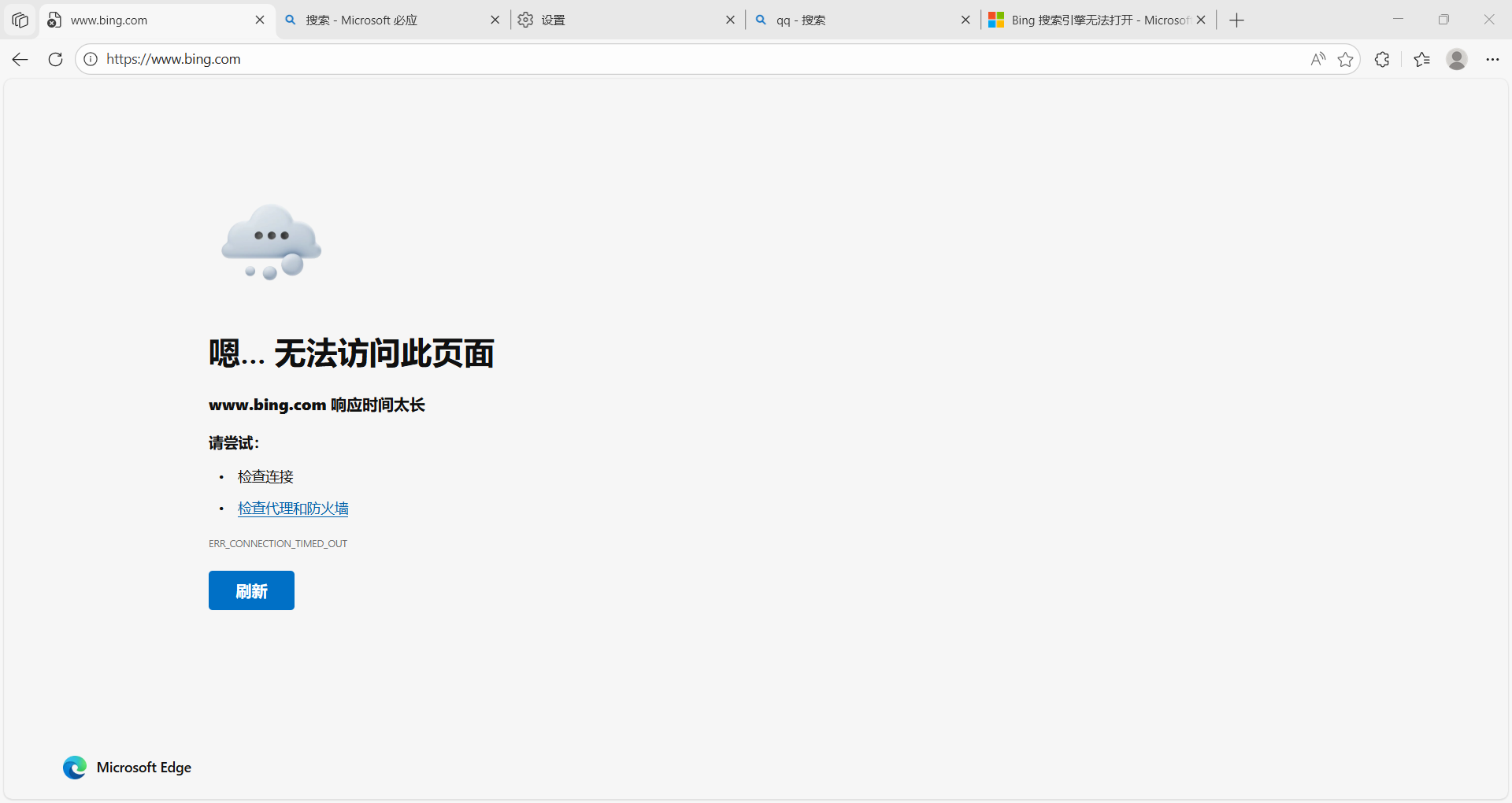Click the www.bing.com 响应时间太长 message

tap(317, 405)
